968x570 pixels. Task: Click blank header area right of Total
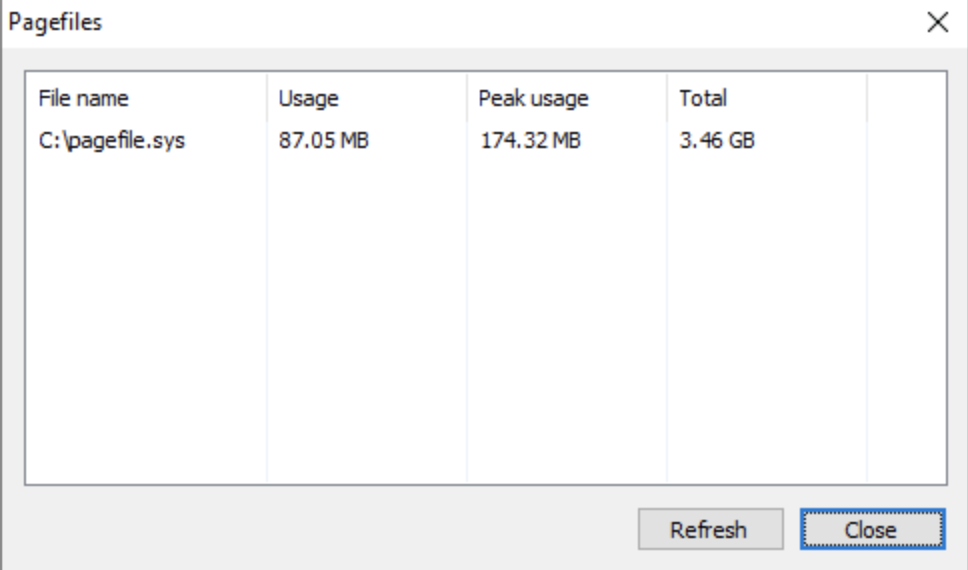coord(905,99)
